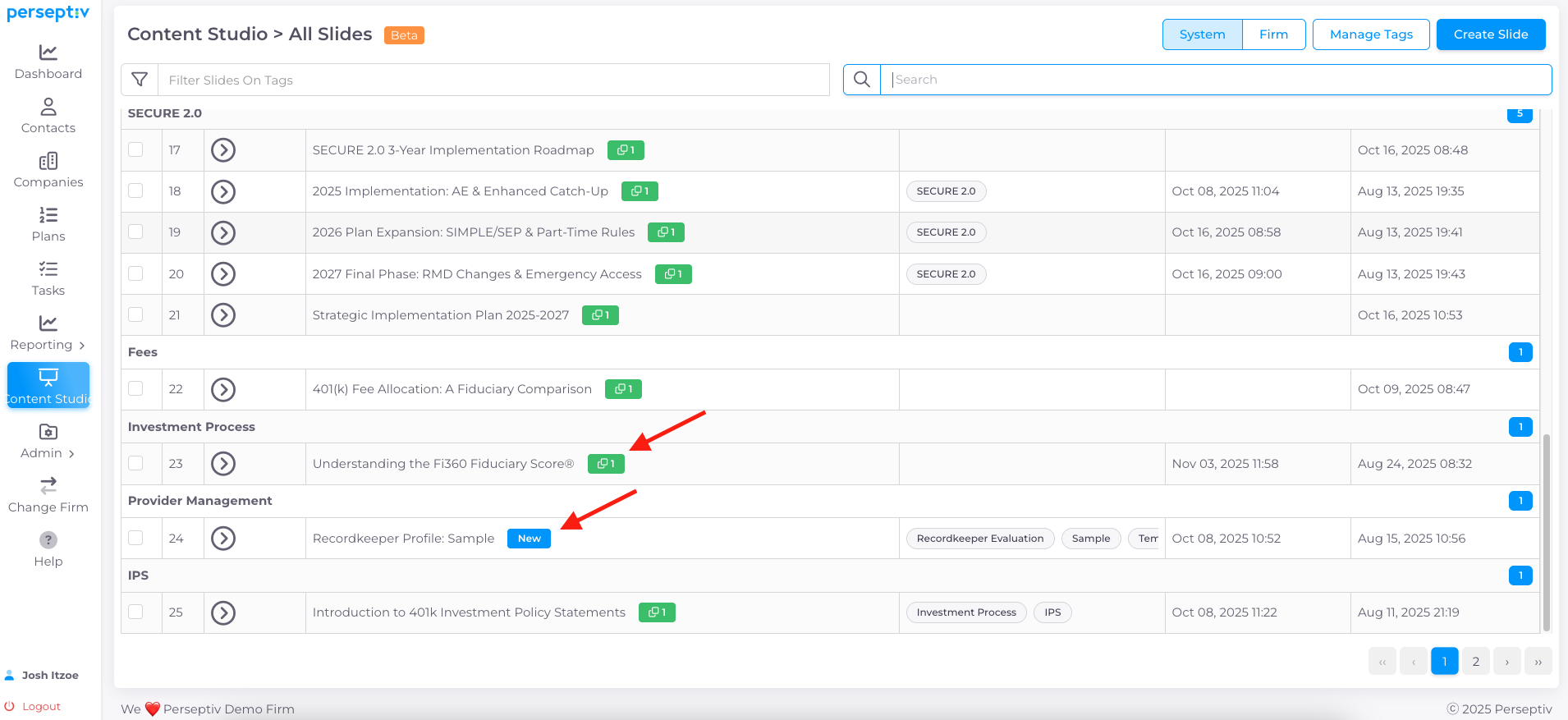Click copy badge on 2025 Implementation slide

tap(640, 191)
